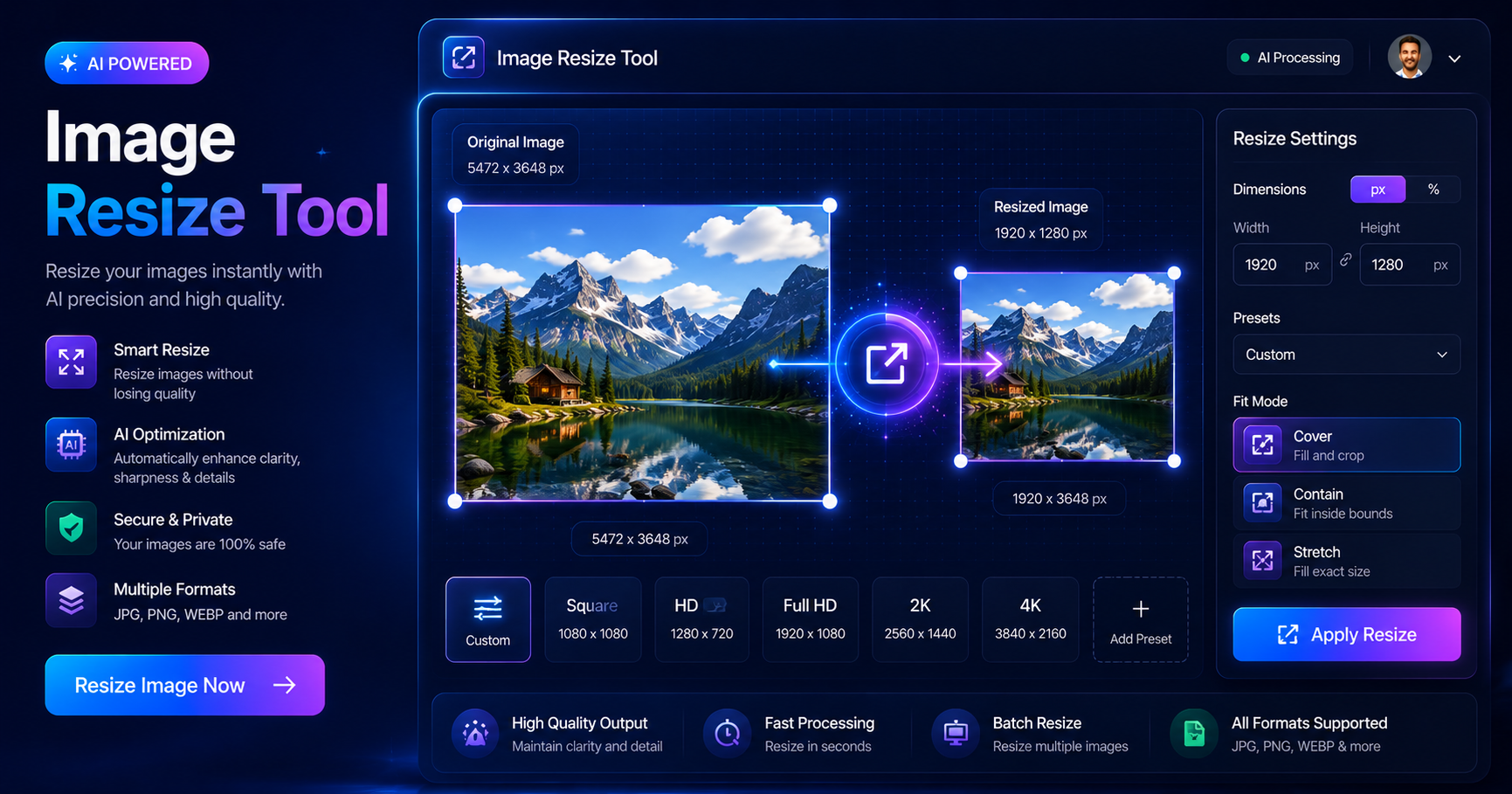Image resolution: width=1512 pixels, height=794 pixels.
Task: Click the Width input field showing 1920
Action: pyautogui.click(x=1281, y=265)
